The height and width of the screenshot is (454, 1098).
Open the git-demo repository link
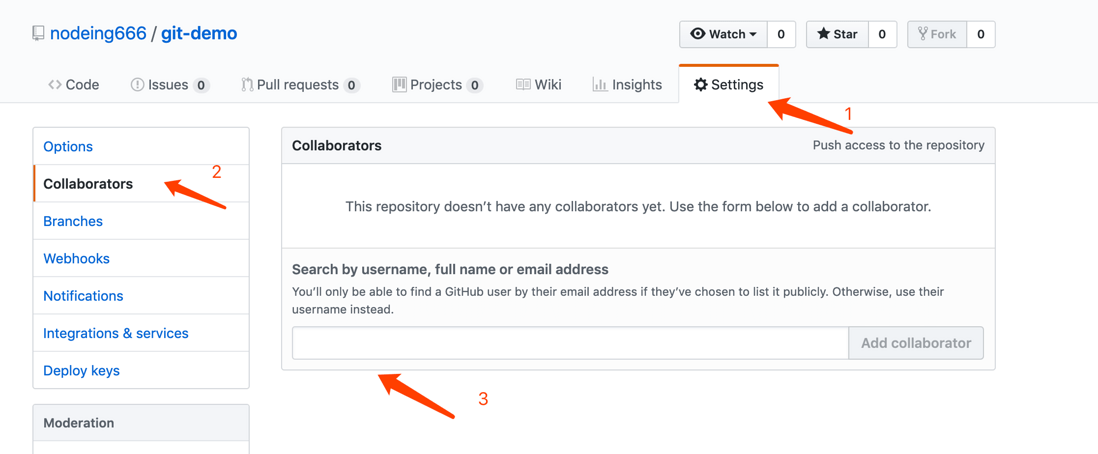pyautogui.click(x=200, y=33)
